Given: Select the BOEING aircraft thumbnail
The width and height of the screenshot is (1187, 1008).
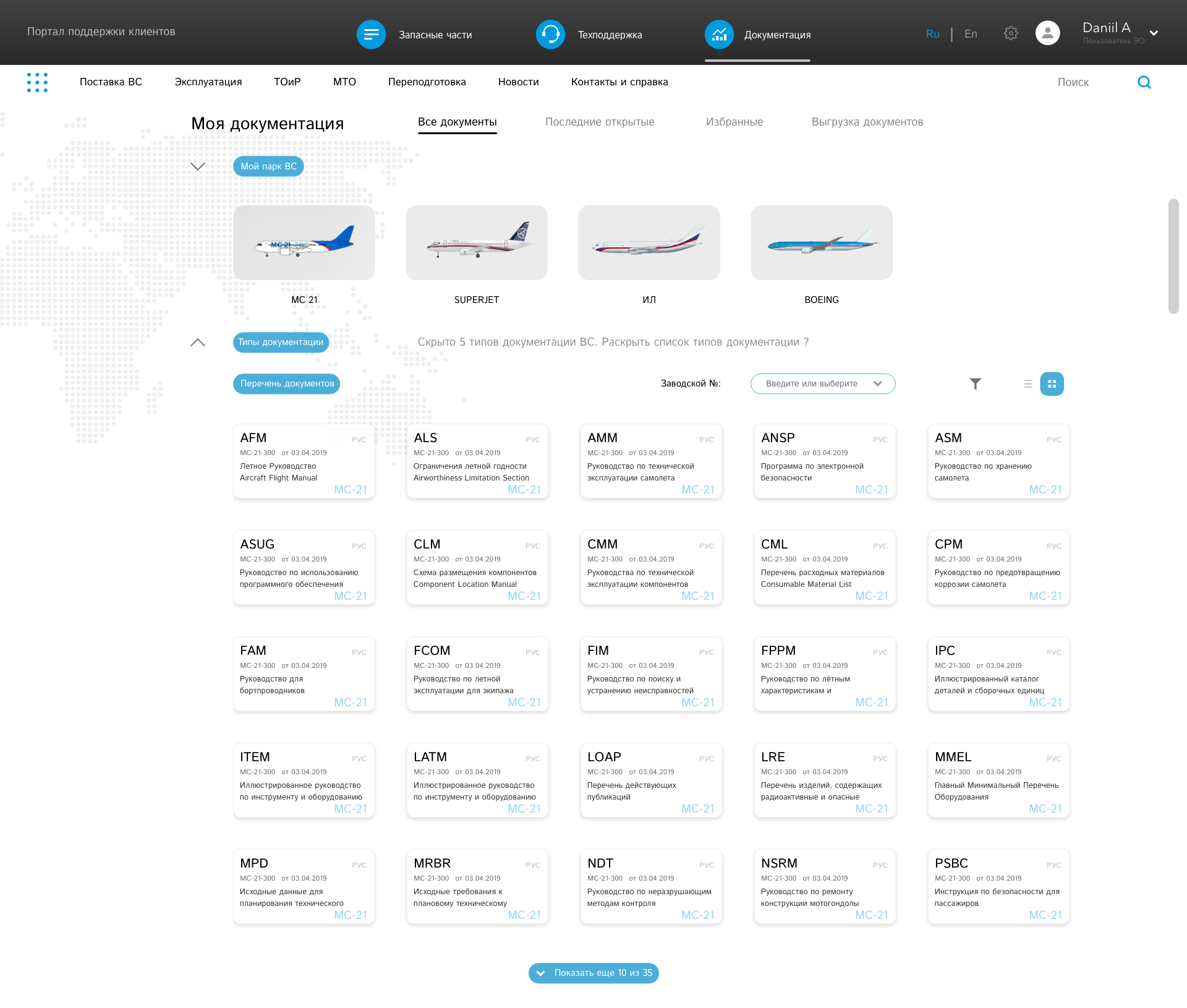Looking at the screenshot, I should [x=822, y=243].
